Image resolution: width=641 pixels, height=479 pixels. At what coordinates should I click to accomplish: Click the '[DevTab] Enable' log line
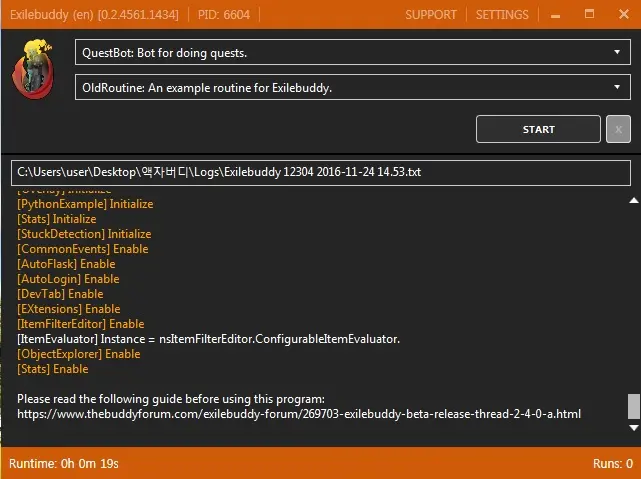(x=60, y=294)
